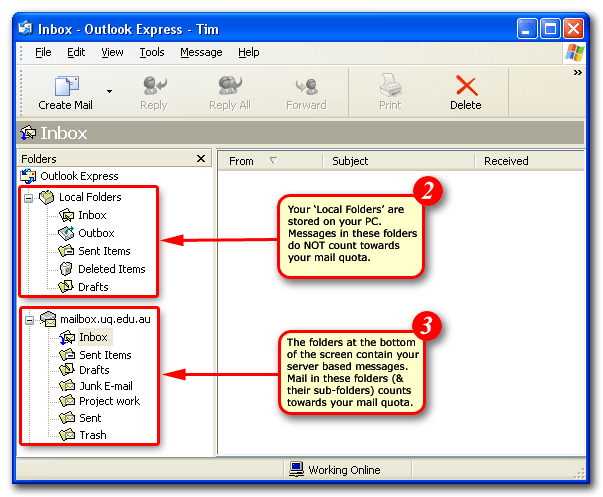This screenshot has height=497, width=603.
Task: Select the Outlook Express root icon
Action: tap(29, 176)
